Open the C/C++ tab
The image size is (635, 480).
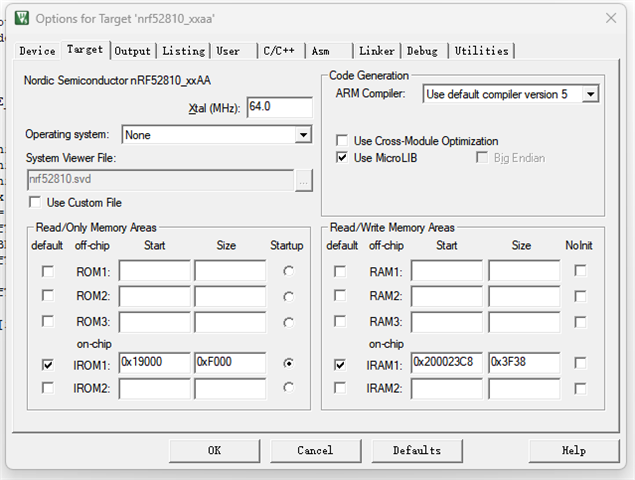click(x=279, y=51)
